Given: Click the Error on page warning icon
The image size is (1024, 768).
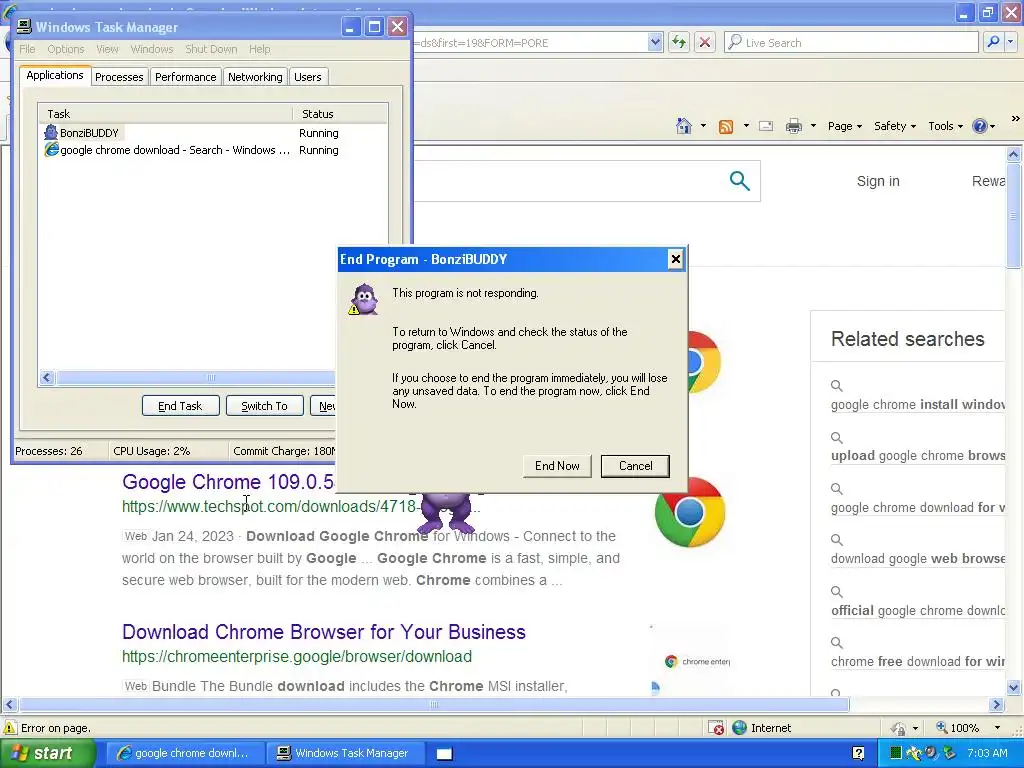Looking at the screenshot, I should click(x=10, y=728).
